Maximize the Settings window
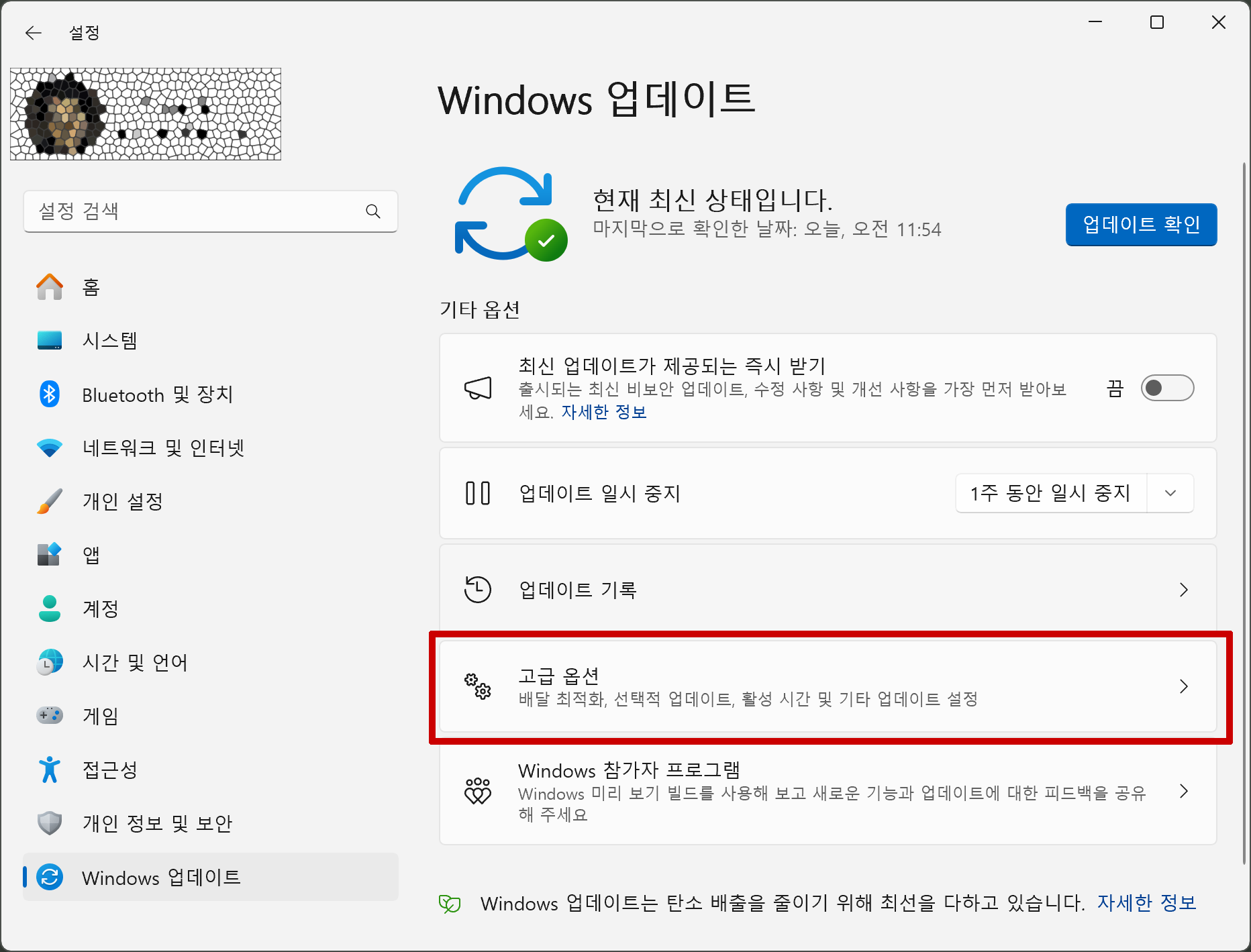This screenshot has height=952, width=1251. (x=1157, y=22)
